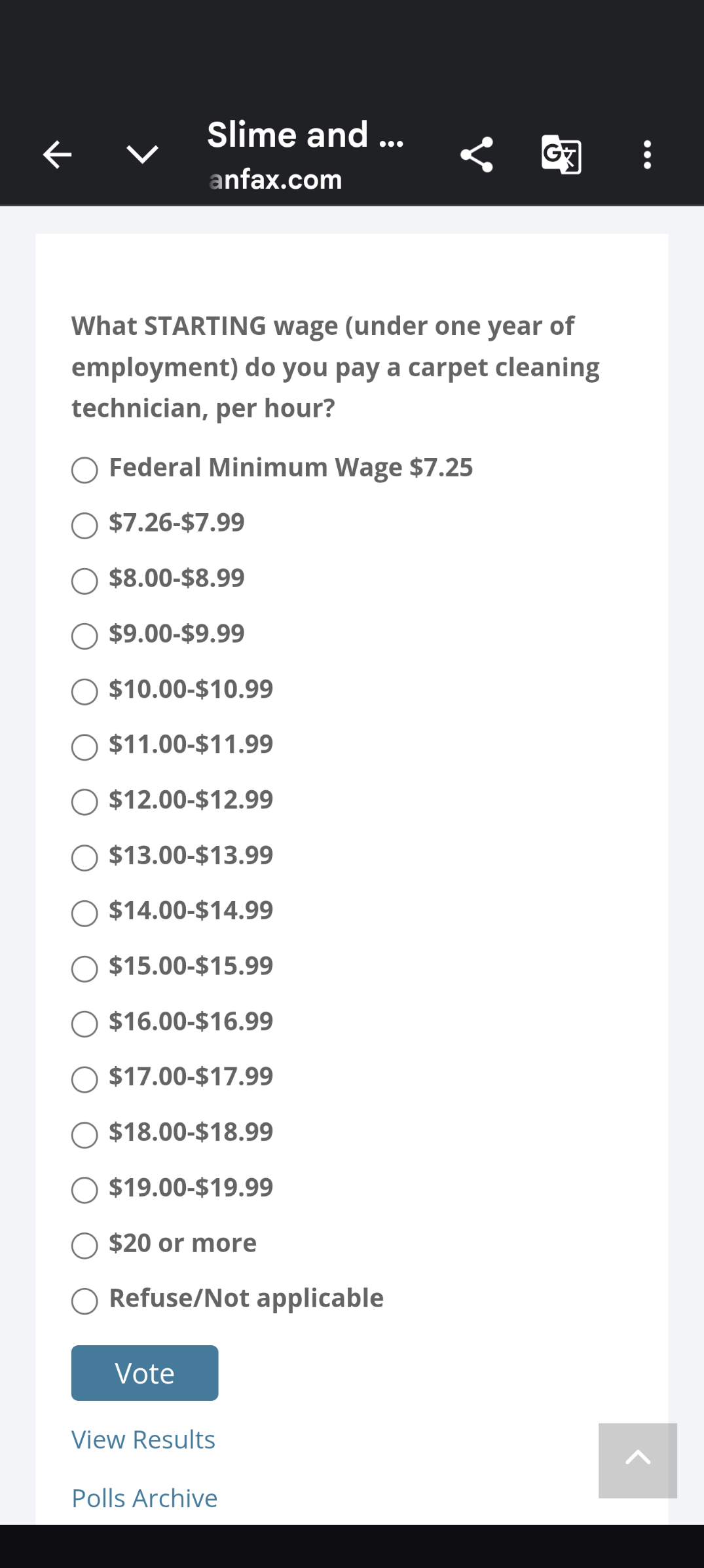Choose the $10.00-$10.99 wage option
Screen dimensions: 704x1568
coord(84,691)
